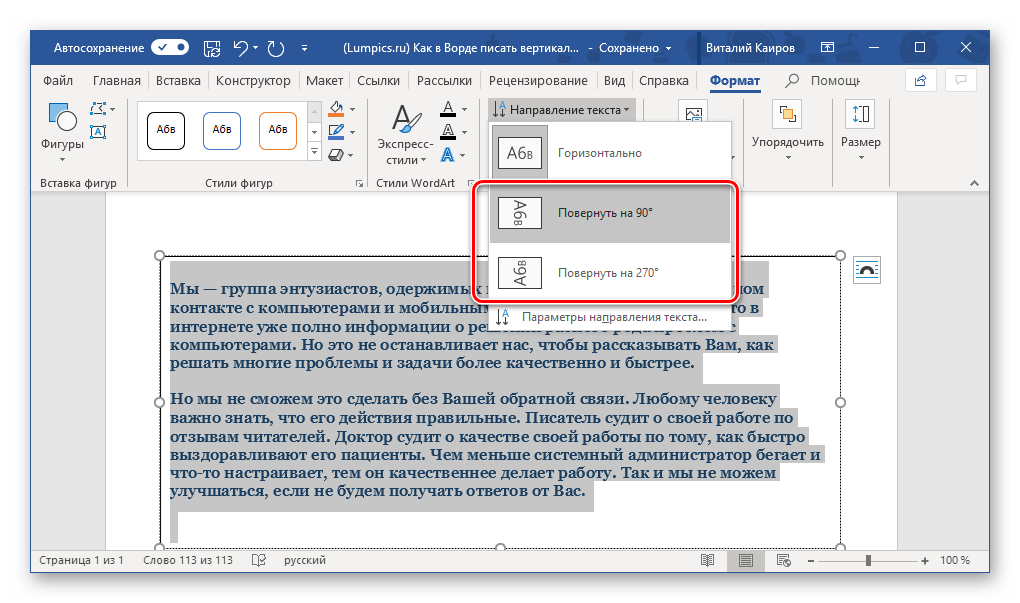Screen dimensions: 1020x603
Task: Apply the orange outline Абв shape style
Action: click(x=278, y=130)
